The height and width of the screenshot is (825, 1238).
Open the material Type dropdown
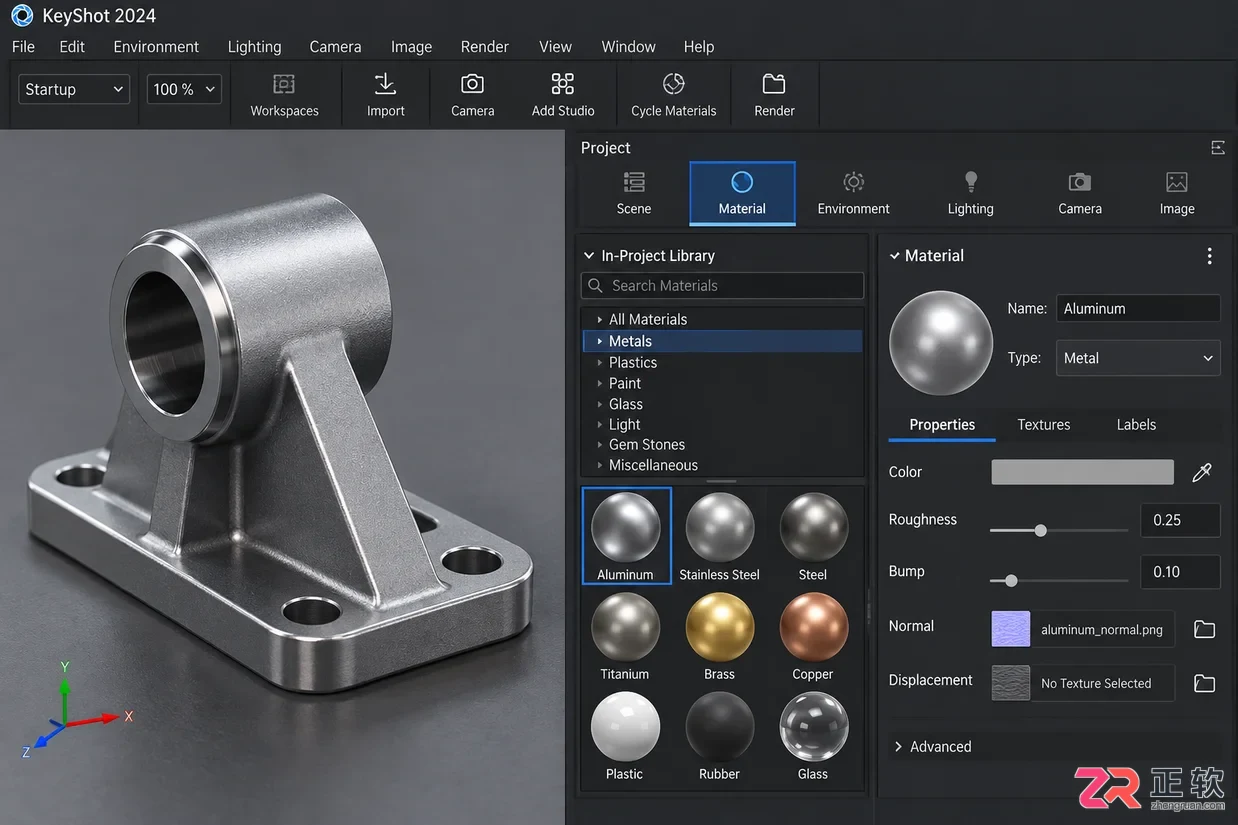pos(1138,358)
